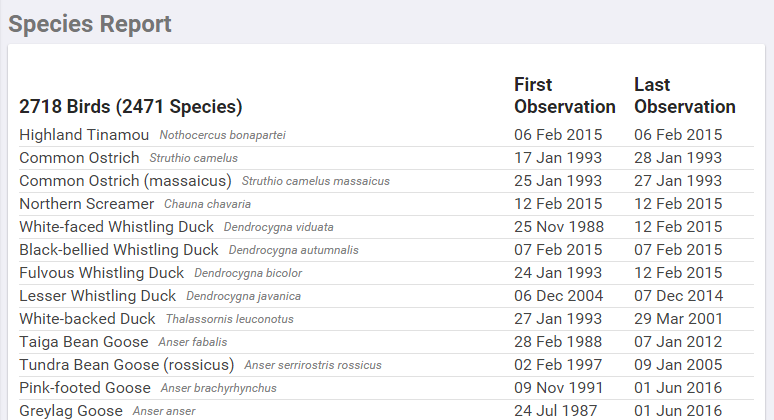The image size is (774, 420).
Task: Select Common Ostrich (massaicus) row
Action: [125, 181]
